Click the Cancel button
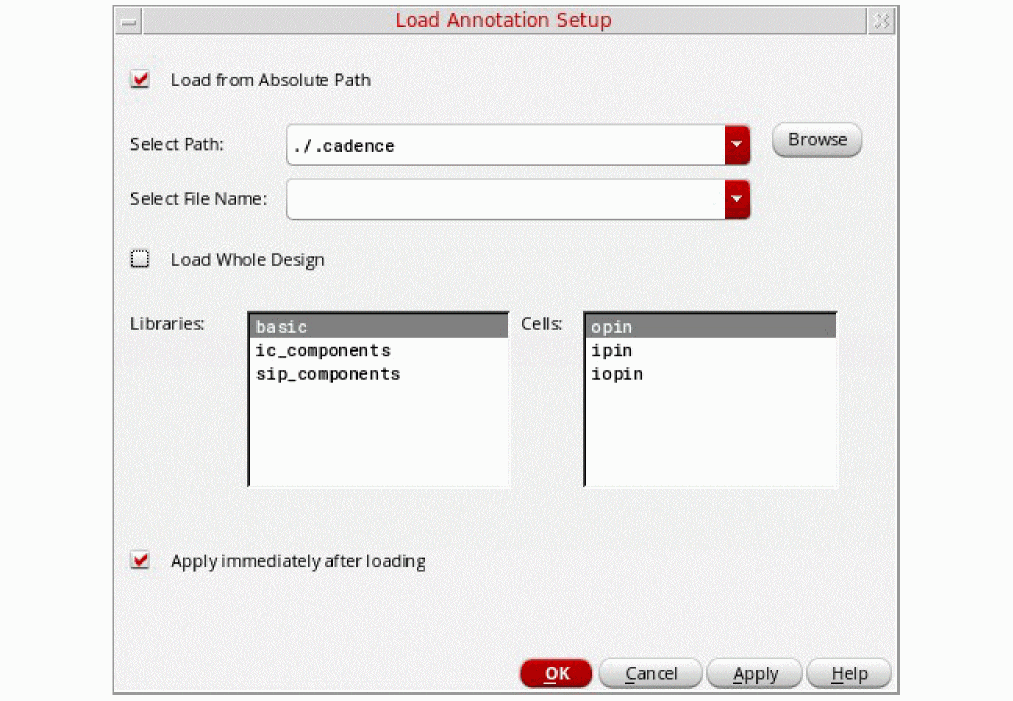This screenshot has width=1013, height=701. (x=651, y=674)
